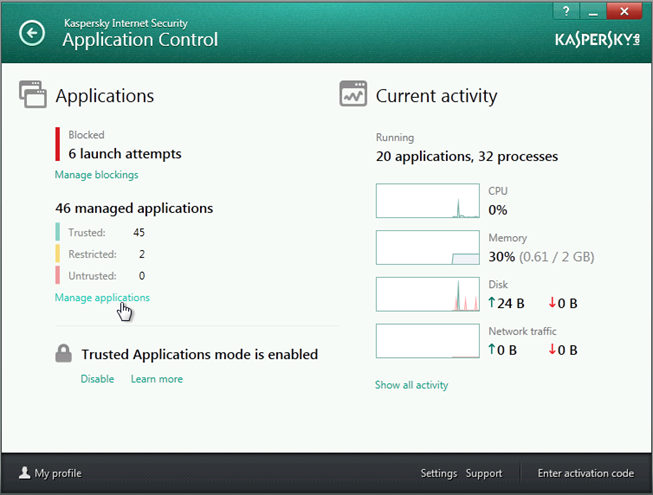Click '20 applications, 32 processes' text
This screenshot has width=653, height=495.
pyautogui.click(x=467, y=157)
